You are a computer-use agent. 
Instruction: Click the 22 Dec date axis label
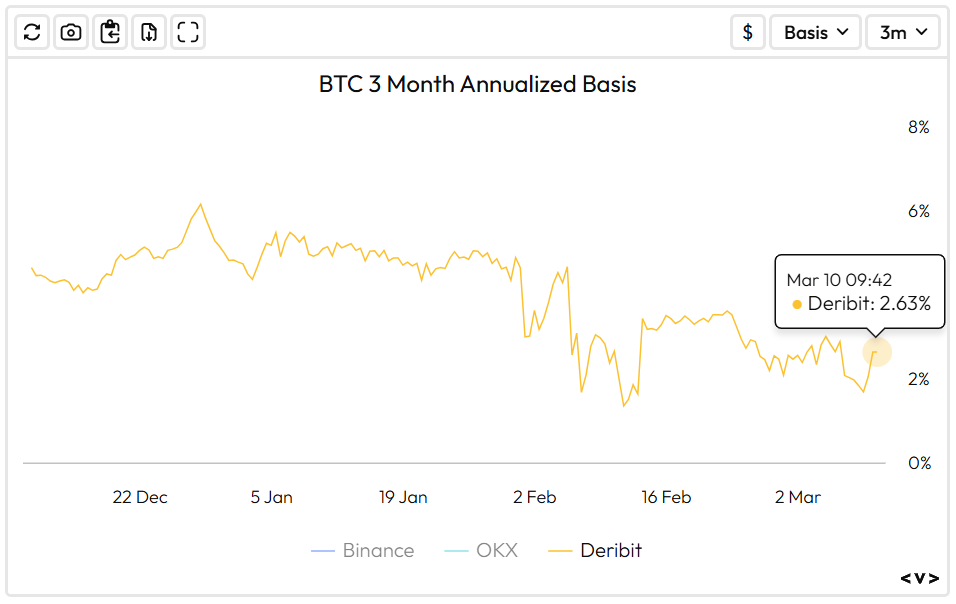(140, 497)
